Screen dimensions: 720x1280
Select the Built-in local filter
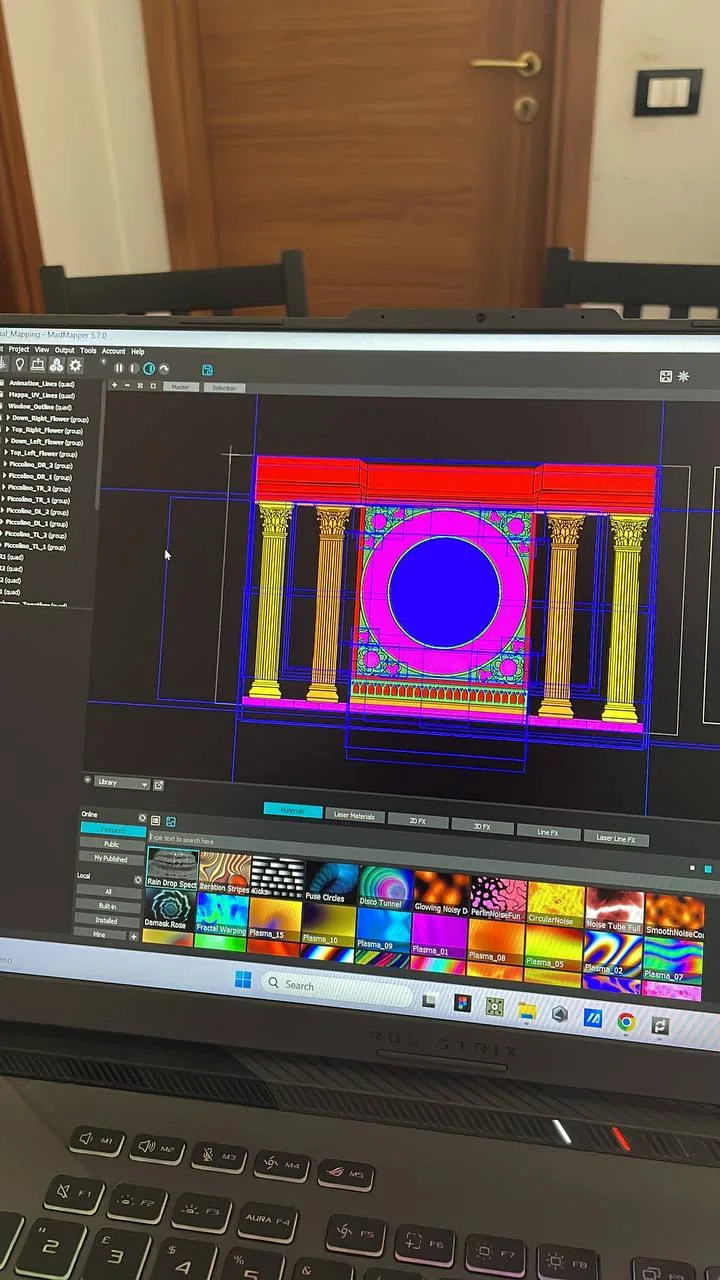pyautogui.click(x=107, y=906)
